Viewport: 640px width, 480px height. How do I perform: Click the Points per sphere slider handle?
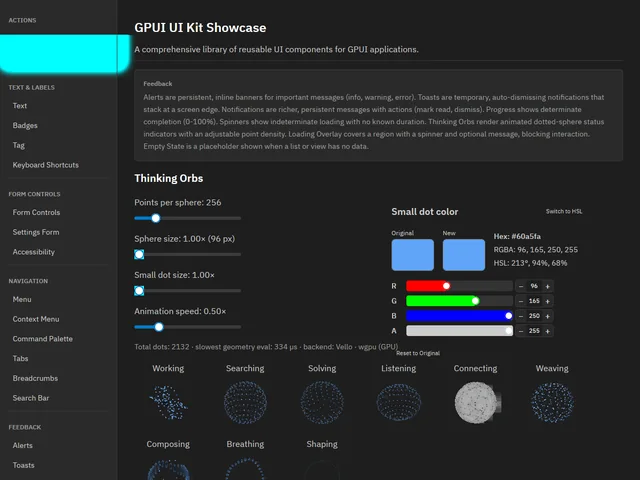[156, 218]
